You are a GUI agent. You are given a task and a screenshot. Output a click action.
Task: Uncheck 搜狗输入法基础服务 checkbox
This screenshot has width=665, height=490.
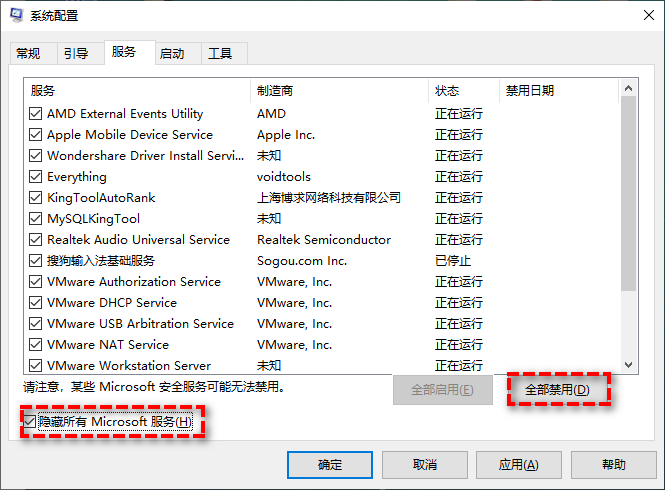[x=36, y=260]
